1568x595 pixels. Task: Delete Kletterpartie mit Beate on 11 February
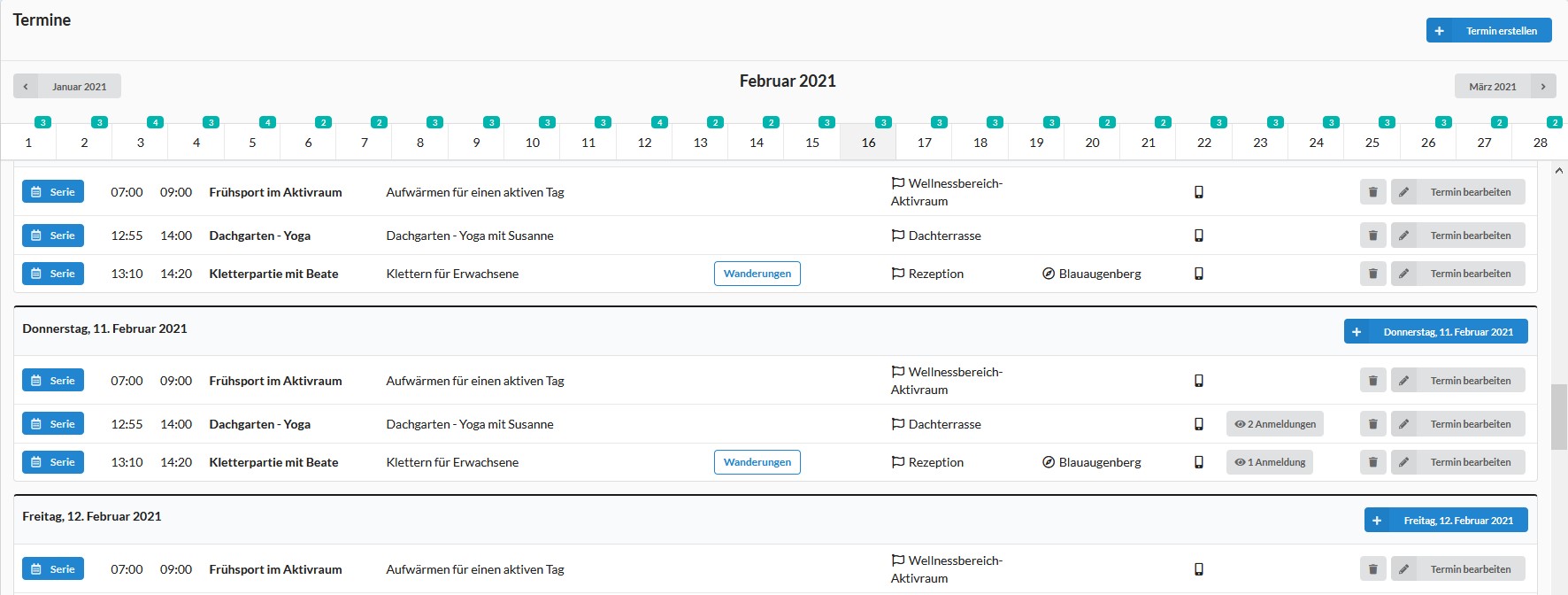pos(1372,462)
